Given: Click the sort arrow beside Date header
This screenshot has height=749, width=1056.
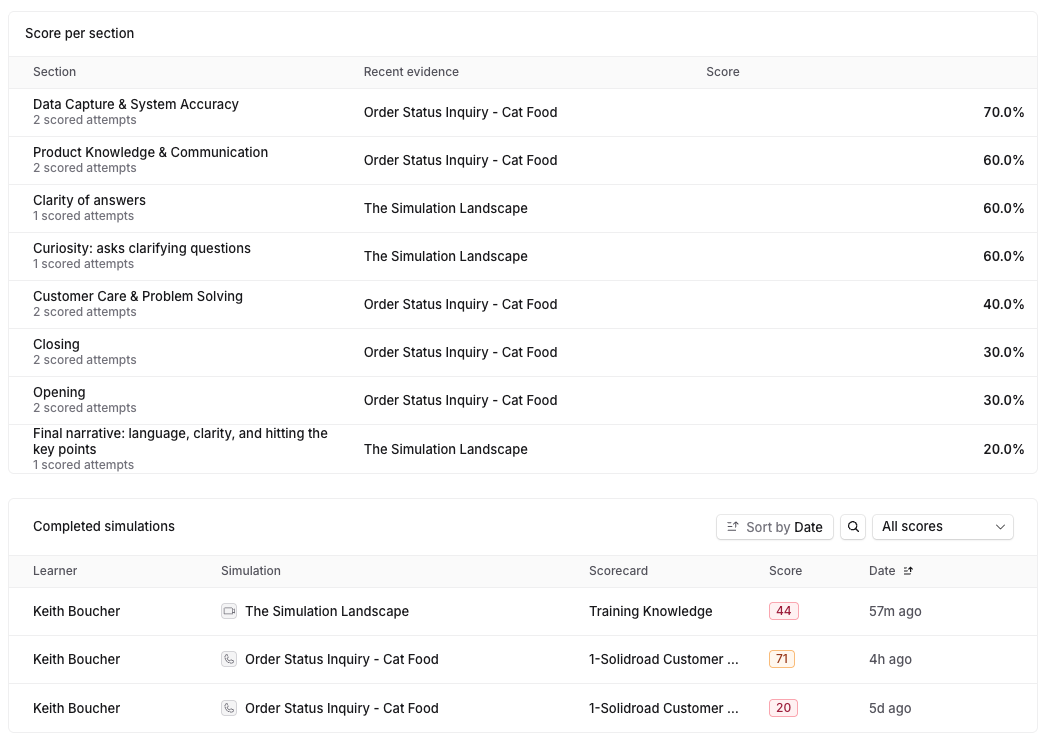Looking at the screenshot, I should coord(908,571).
